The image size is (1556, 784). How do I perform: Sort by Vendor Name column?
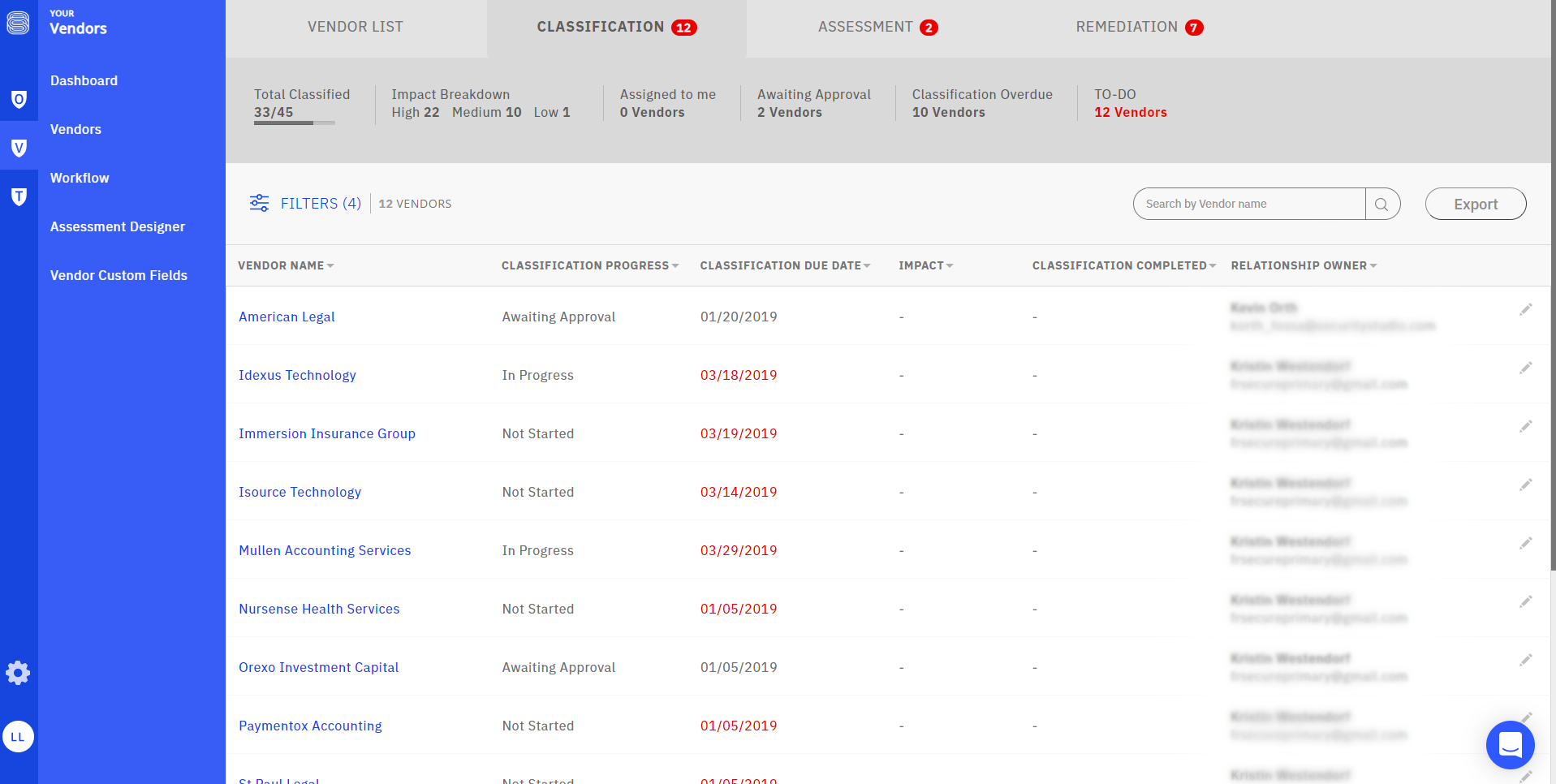[x=286, y=265]
